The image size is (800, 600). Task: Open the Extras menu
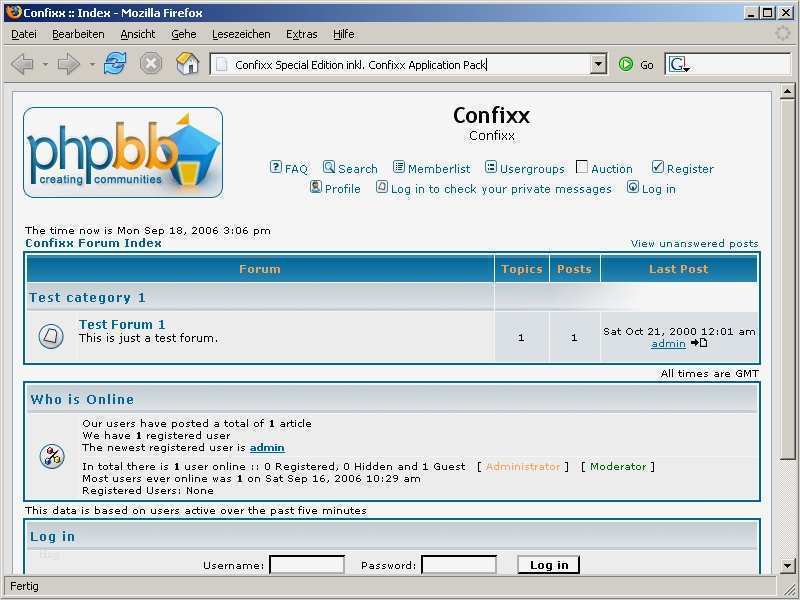coord(302,34)
